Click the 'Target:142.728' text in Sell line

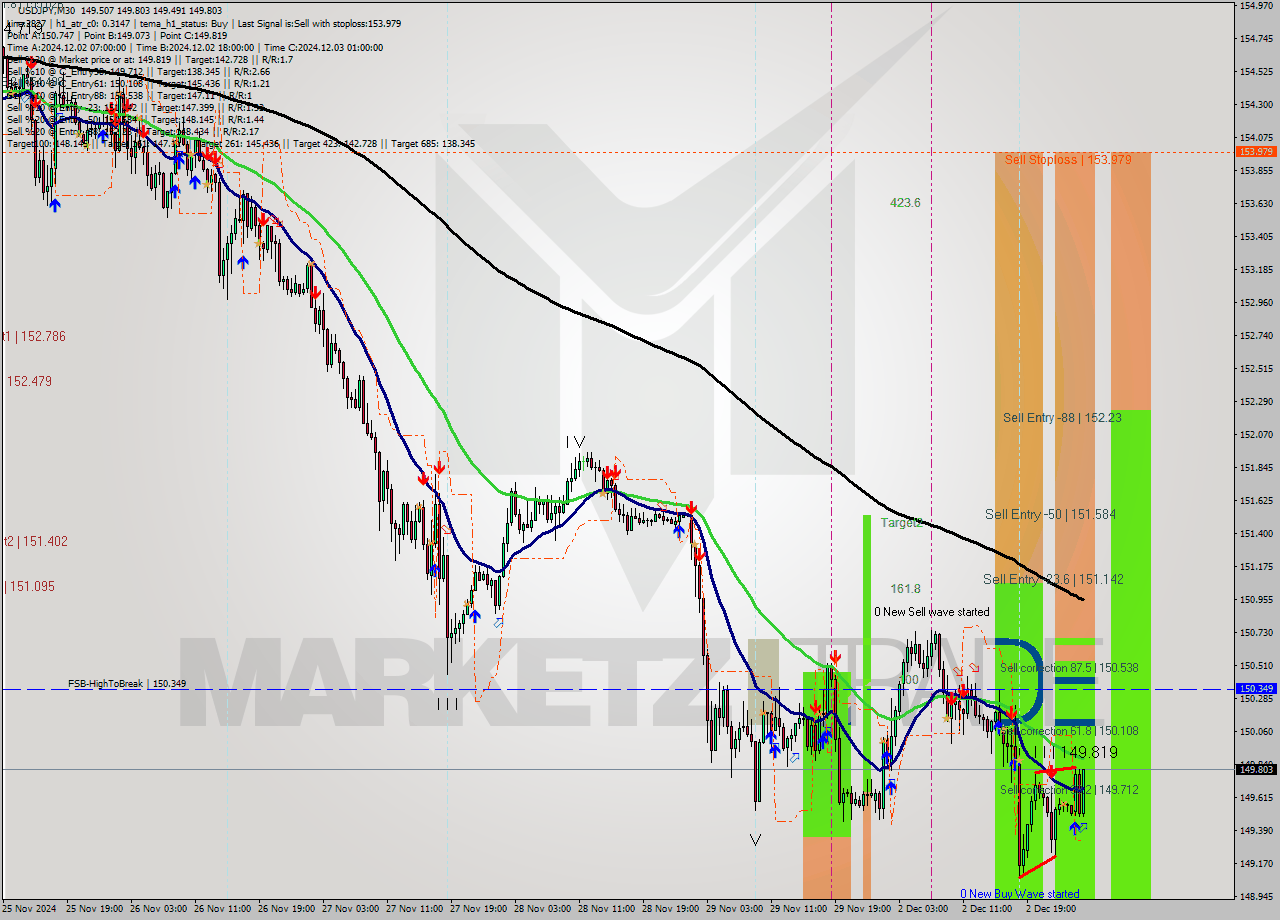coord(218,59)
